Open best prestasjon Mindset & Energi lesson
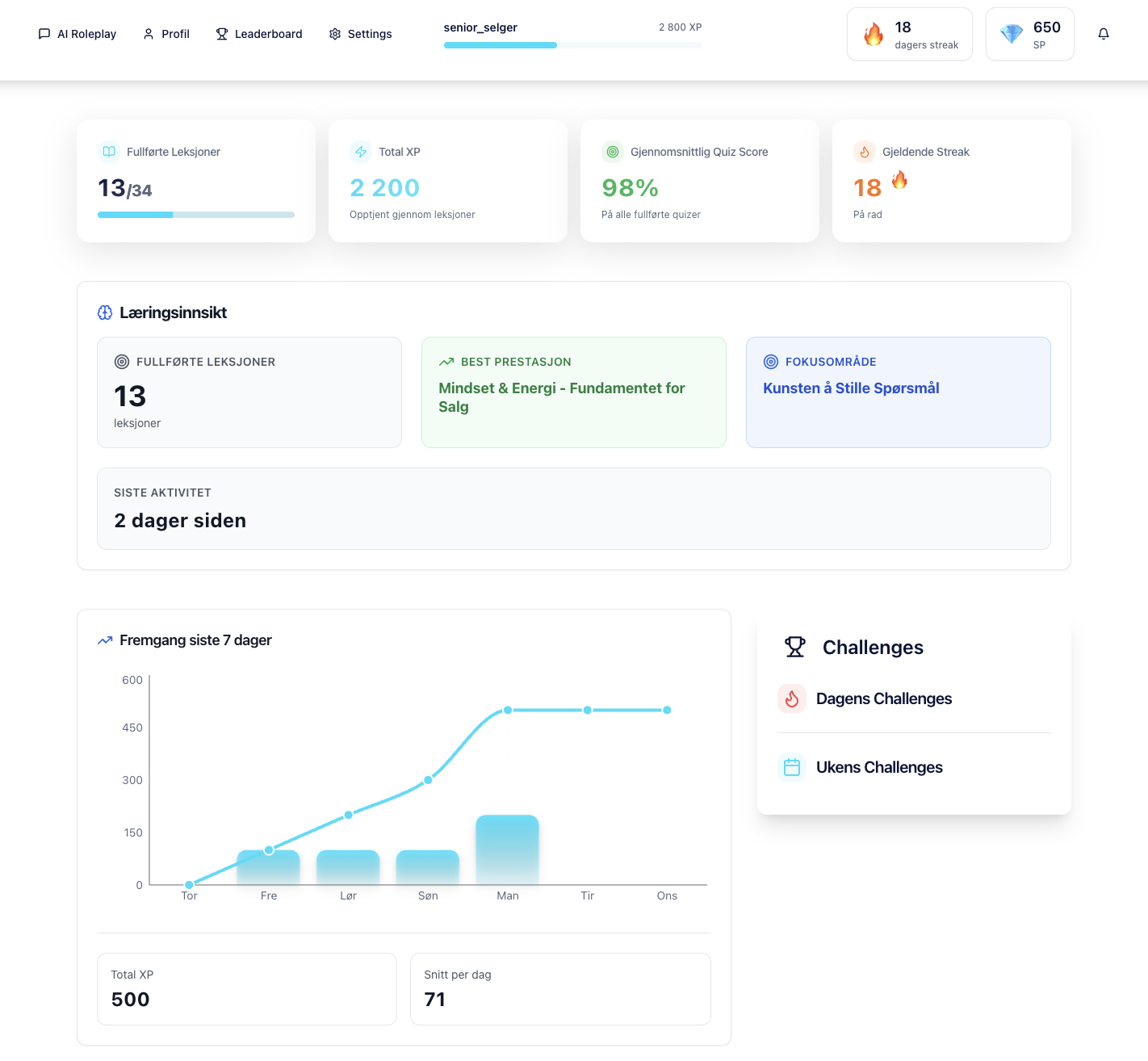1148x1061 pixels. click(x=562, y=397)
